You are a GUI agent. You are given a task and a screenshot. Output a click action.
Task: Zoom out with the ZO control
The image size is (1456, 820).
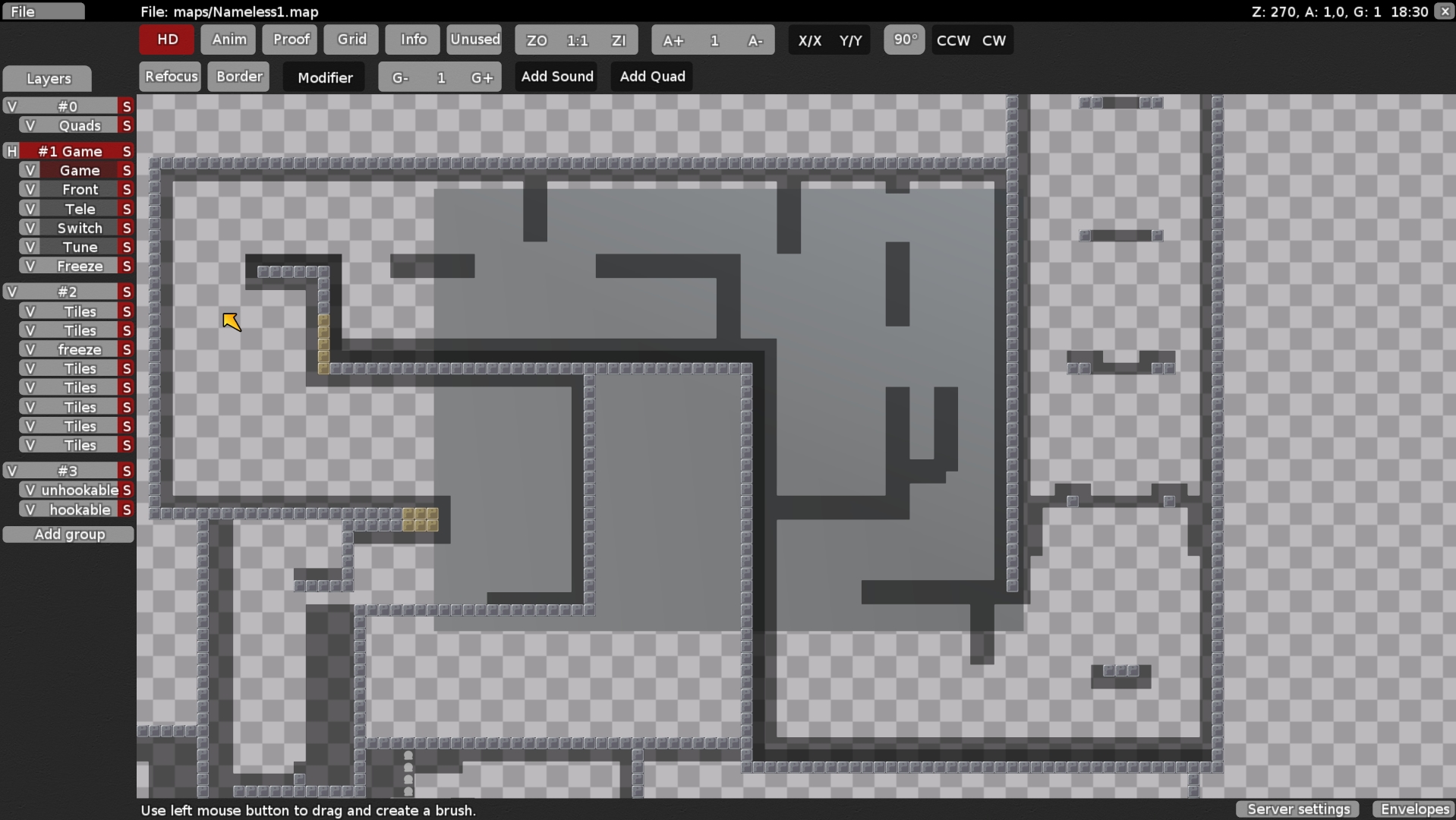(x=535, y=40)
